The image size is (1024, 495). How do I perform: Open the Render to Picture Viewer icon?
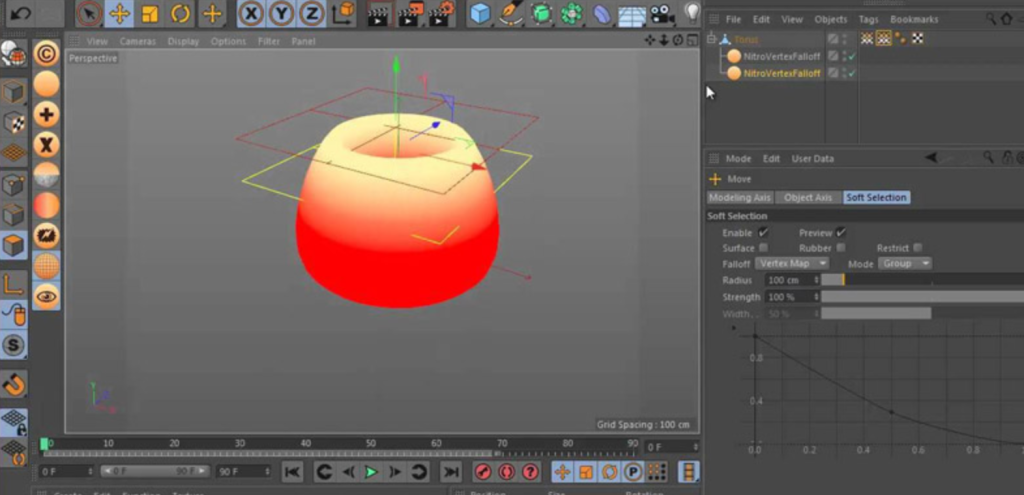pyautogui.click(x=412, y=14)
